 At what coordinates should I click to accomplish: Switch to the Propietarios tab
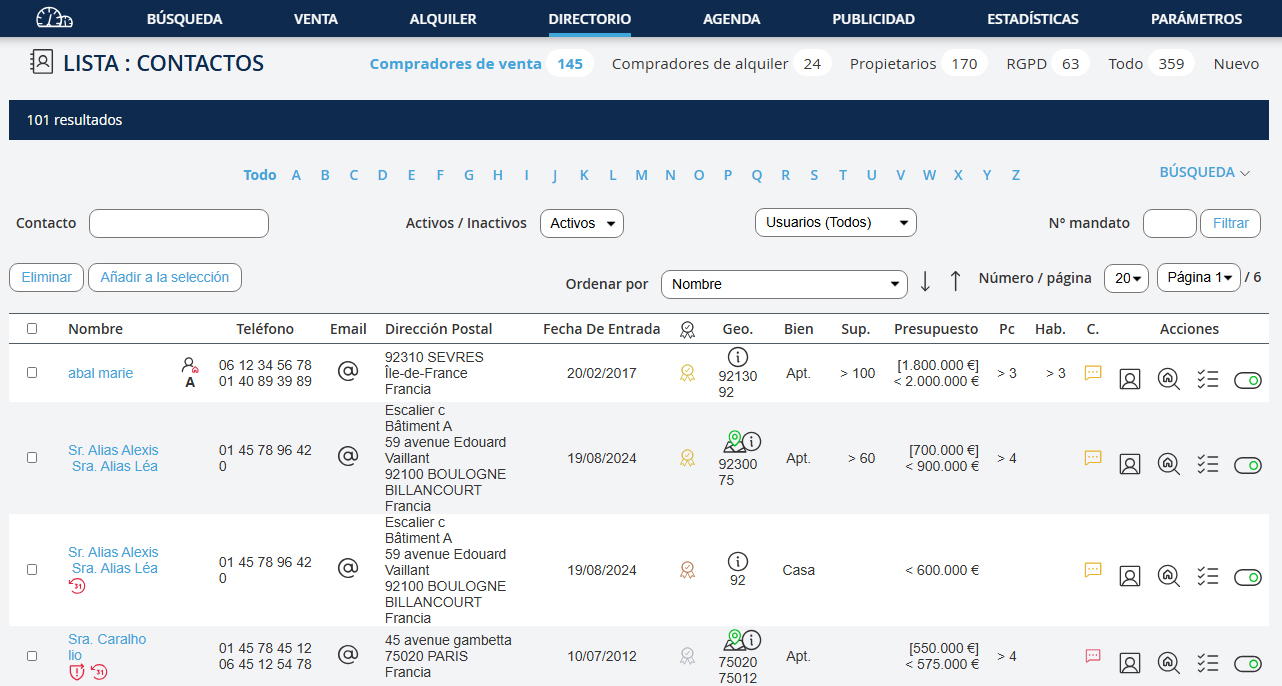pos(893,64)
